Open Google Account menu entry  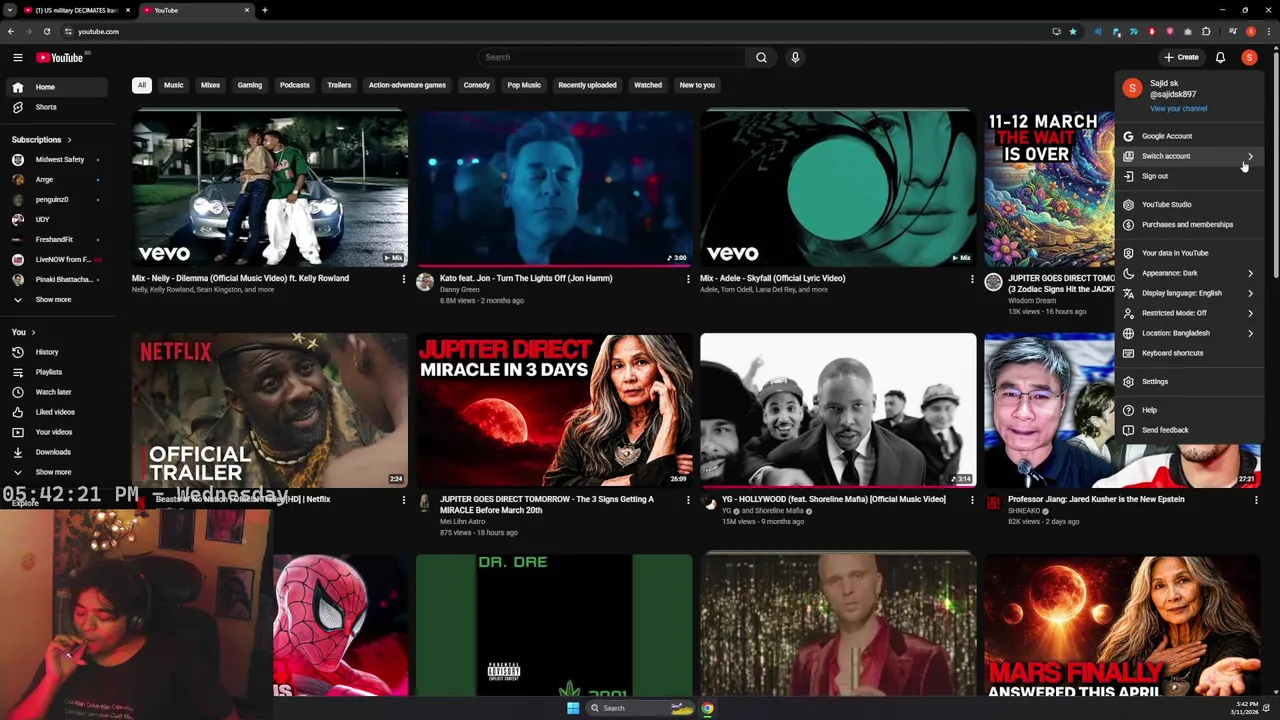[x=1189, y=136]
